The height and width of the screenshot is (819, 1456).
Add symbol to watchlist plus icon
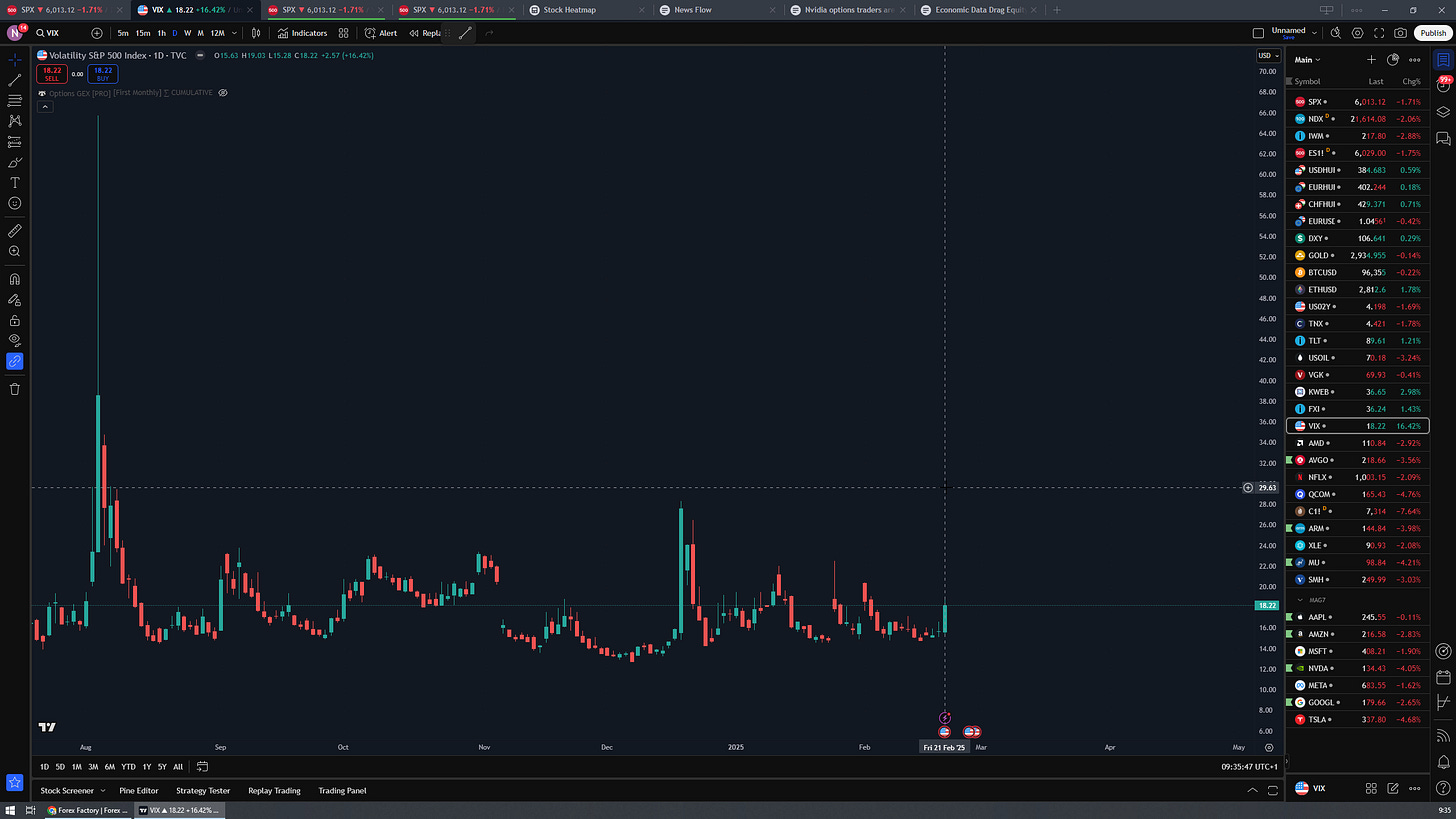1371,60
